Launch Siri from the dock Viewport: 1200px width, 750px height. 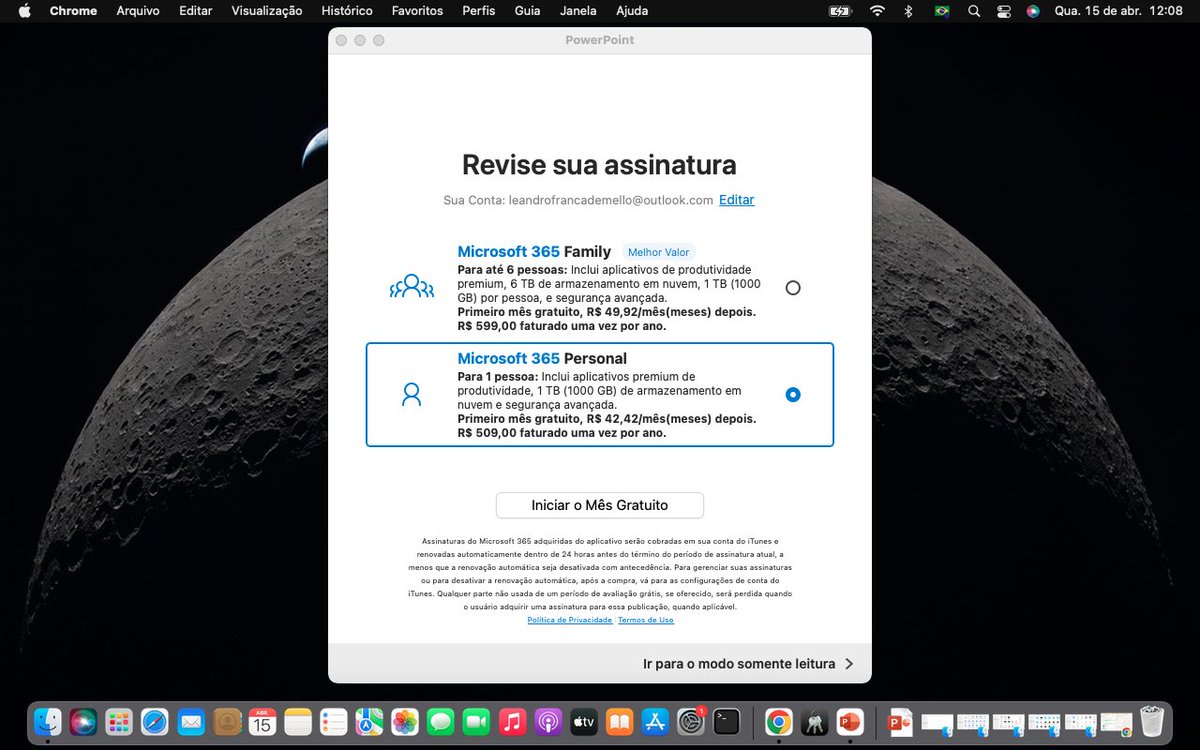[x=84, y=721]
